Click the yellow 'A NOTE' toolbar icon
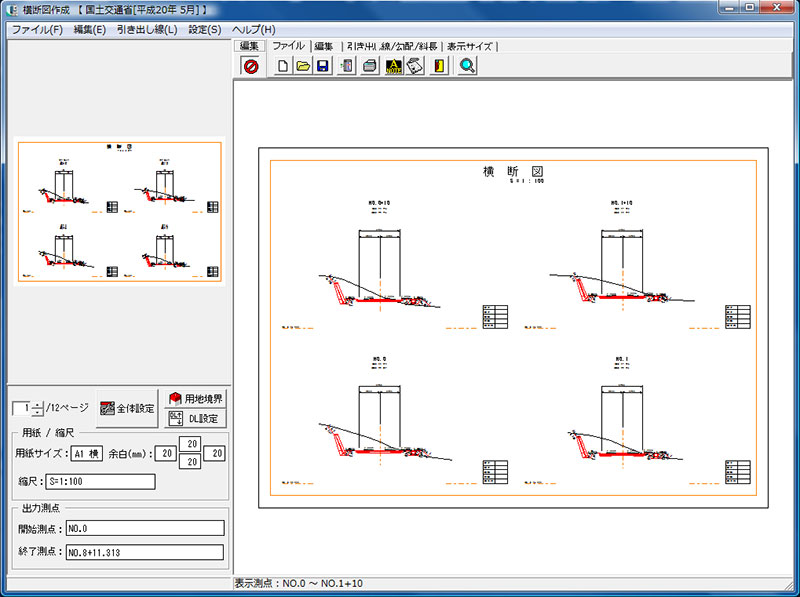 click(x=394, y=67)
